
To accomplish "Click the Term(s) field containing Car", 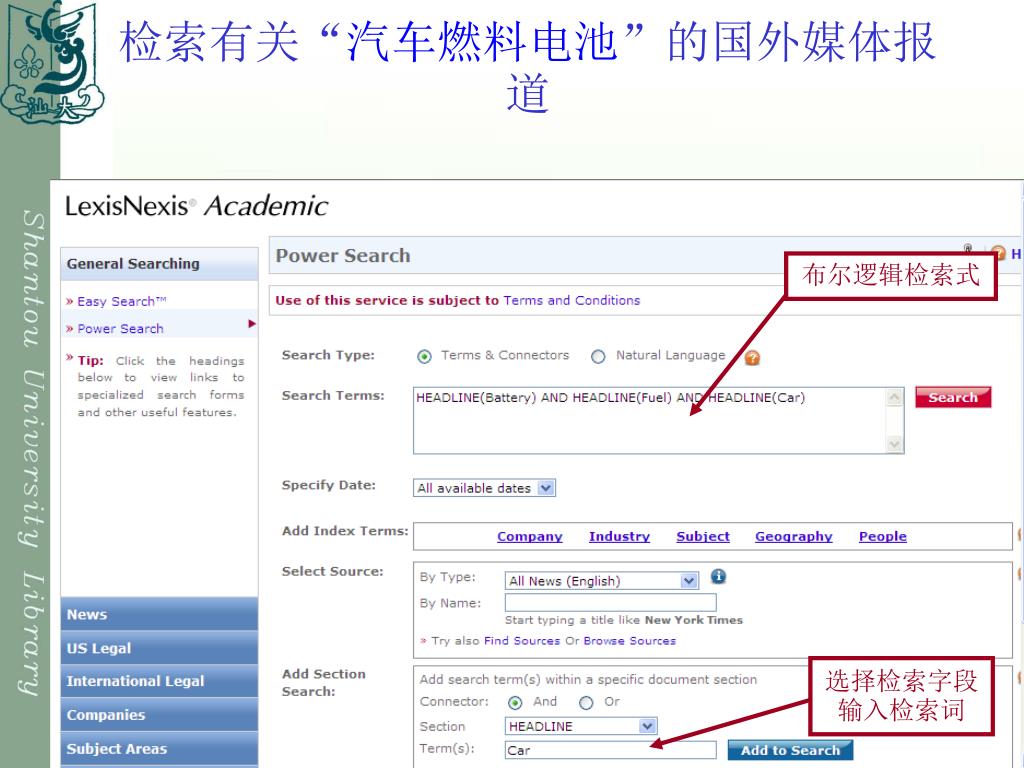I will pos(611,750).
